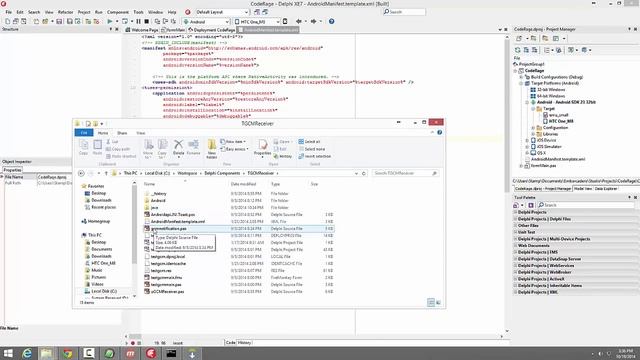640x360 pixels.
Task: Open Chrome from the taskbar
Action: point(68,353)
